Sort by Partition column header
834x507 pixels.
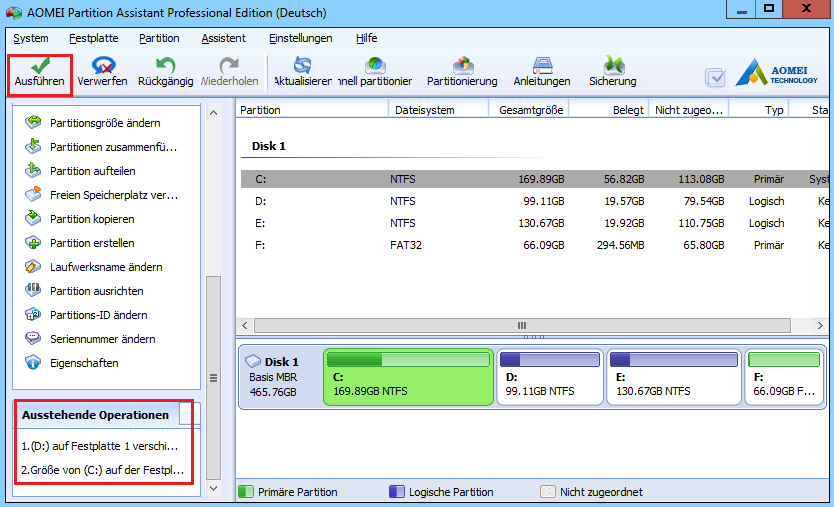[x=312, y=110]
